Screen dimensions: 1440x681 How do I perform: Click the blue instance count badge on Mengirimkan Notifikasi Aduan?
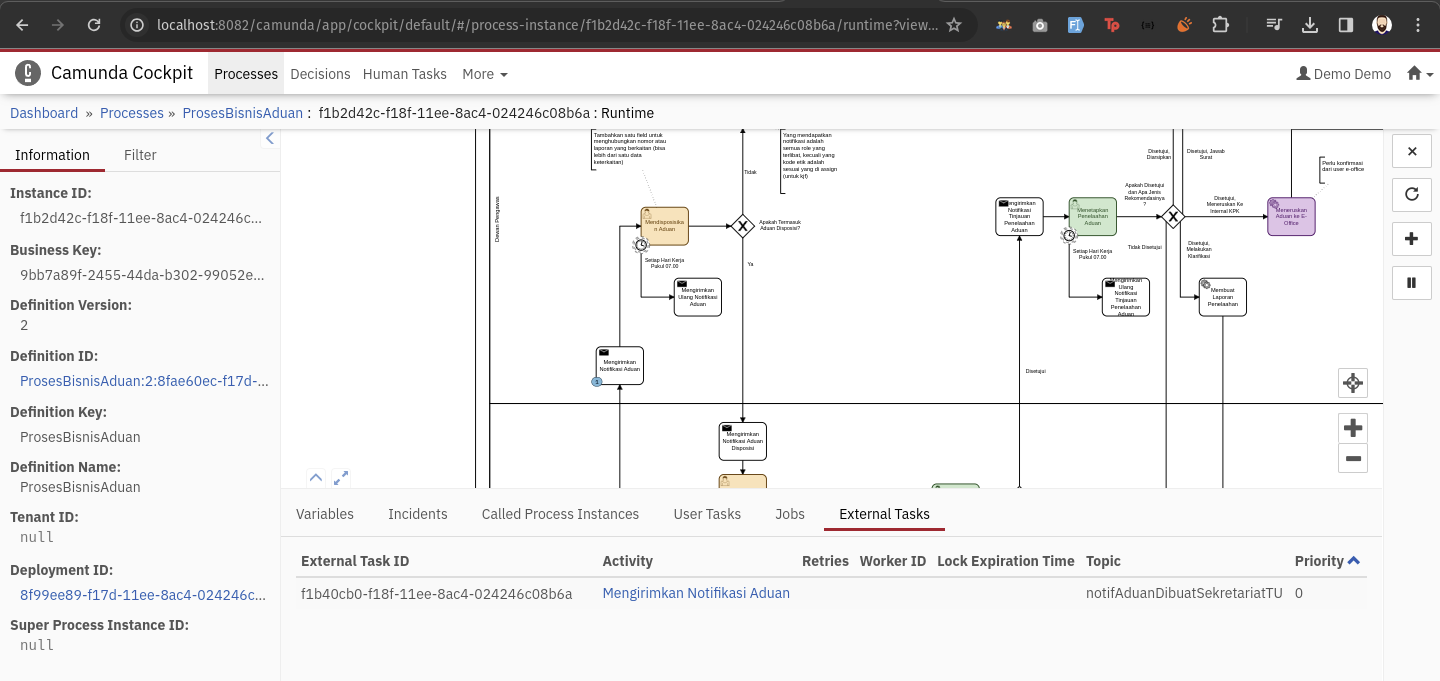point(597,382)
